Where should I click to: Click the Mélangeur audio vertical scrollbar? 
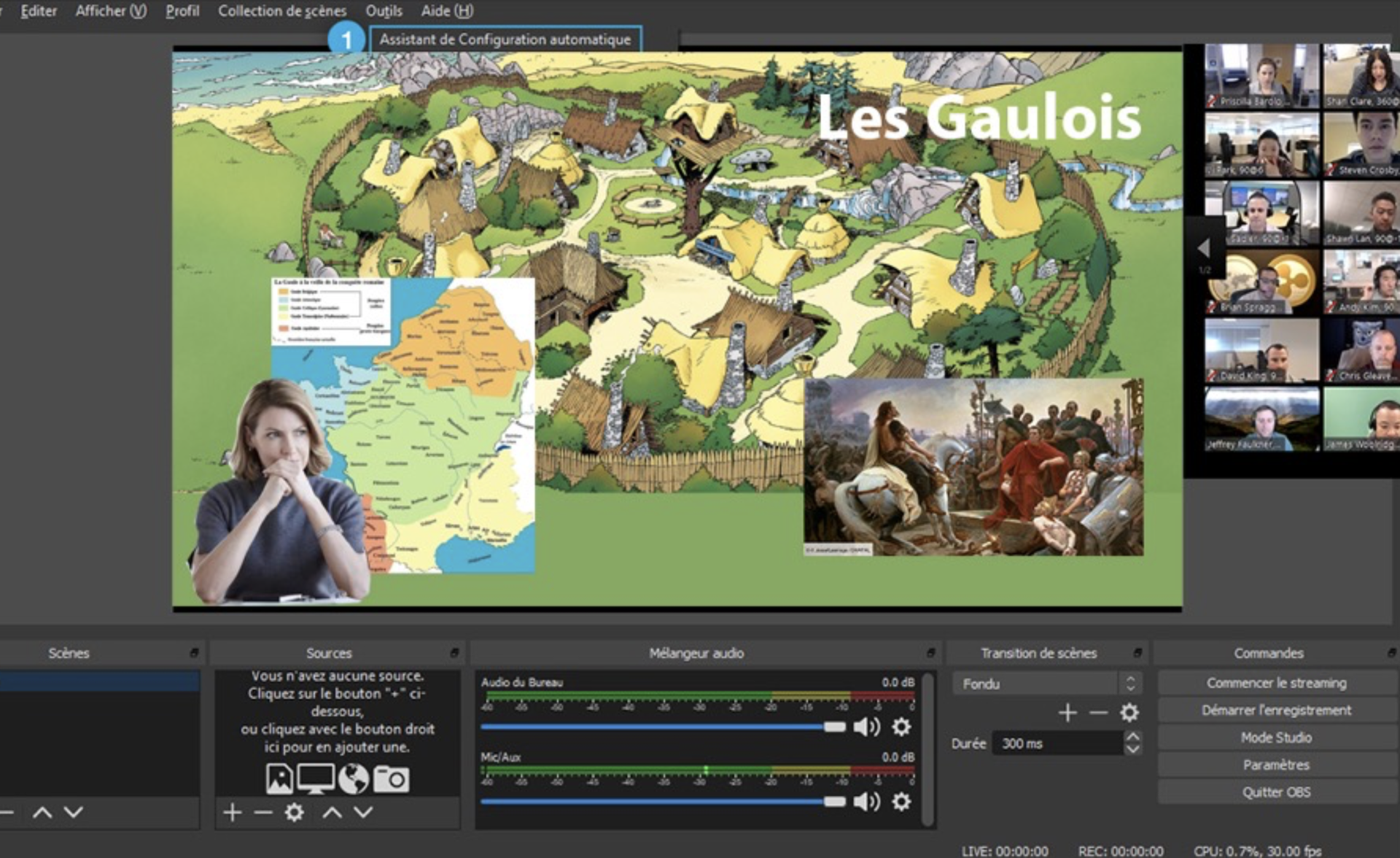[x=927, y=749]
